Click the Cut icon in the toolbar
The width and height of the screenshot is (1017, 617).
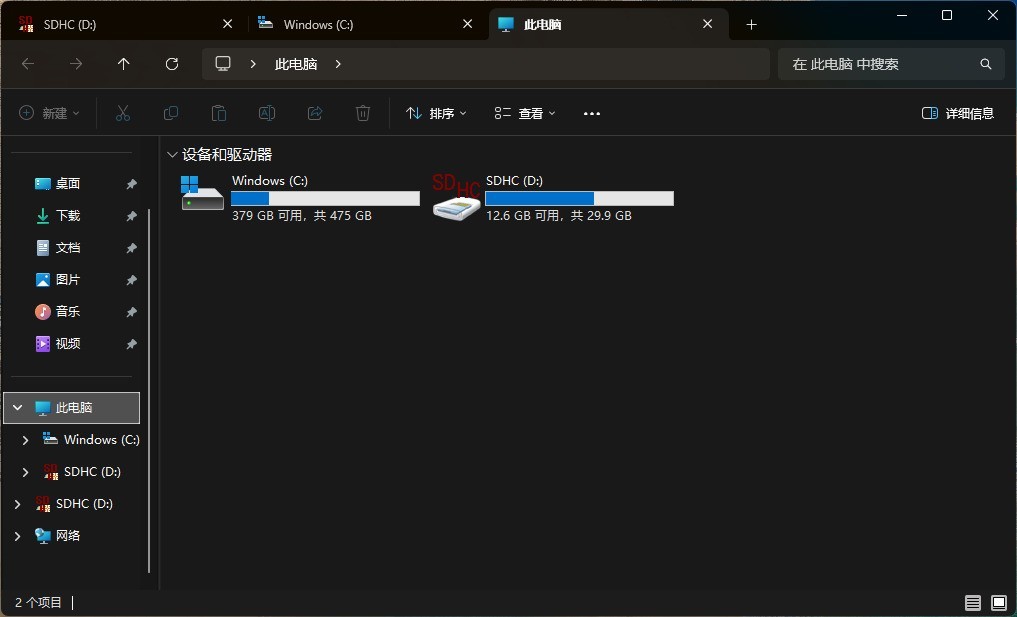(122, 113)
